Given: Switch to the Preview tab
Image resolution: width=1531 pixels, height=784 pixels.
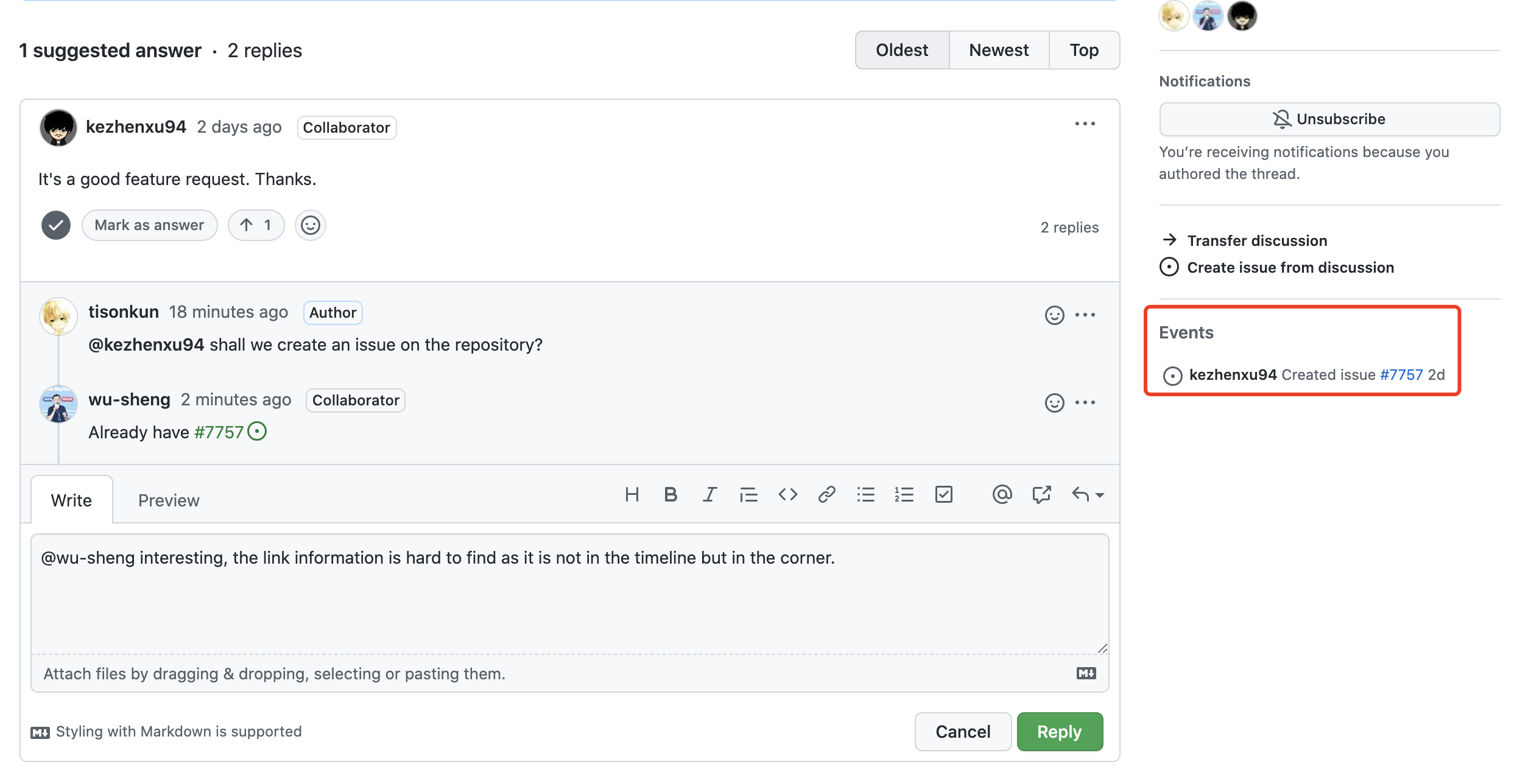Looking at the screenshot, I should coord(169,500).
